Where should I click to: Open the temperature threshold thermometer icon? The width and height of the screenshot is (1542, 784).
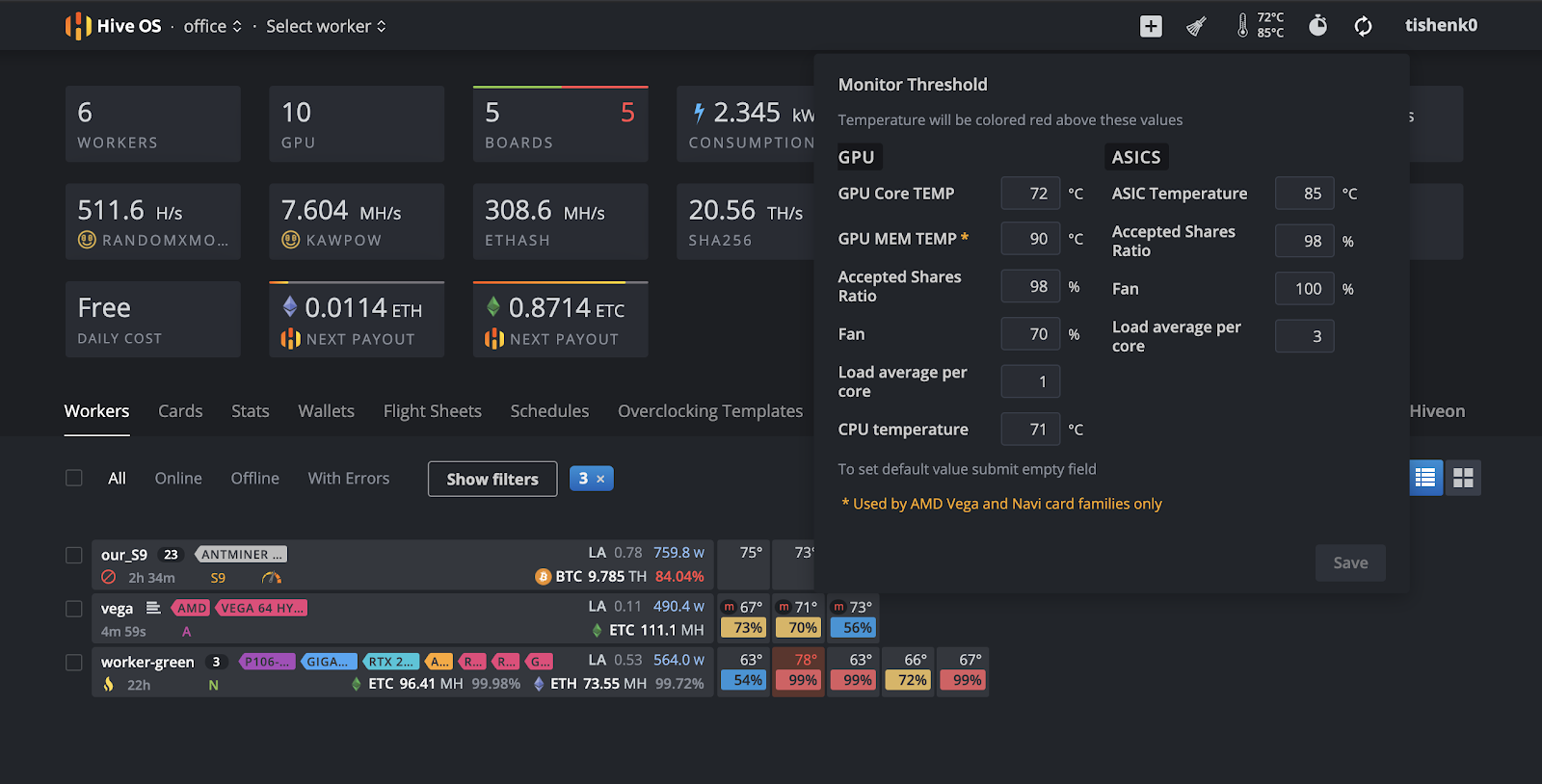(1242, 25)
